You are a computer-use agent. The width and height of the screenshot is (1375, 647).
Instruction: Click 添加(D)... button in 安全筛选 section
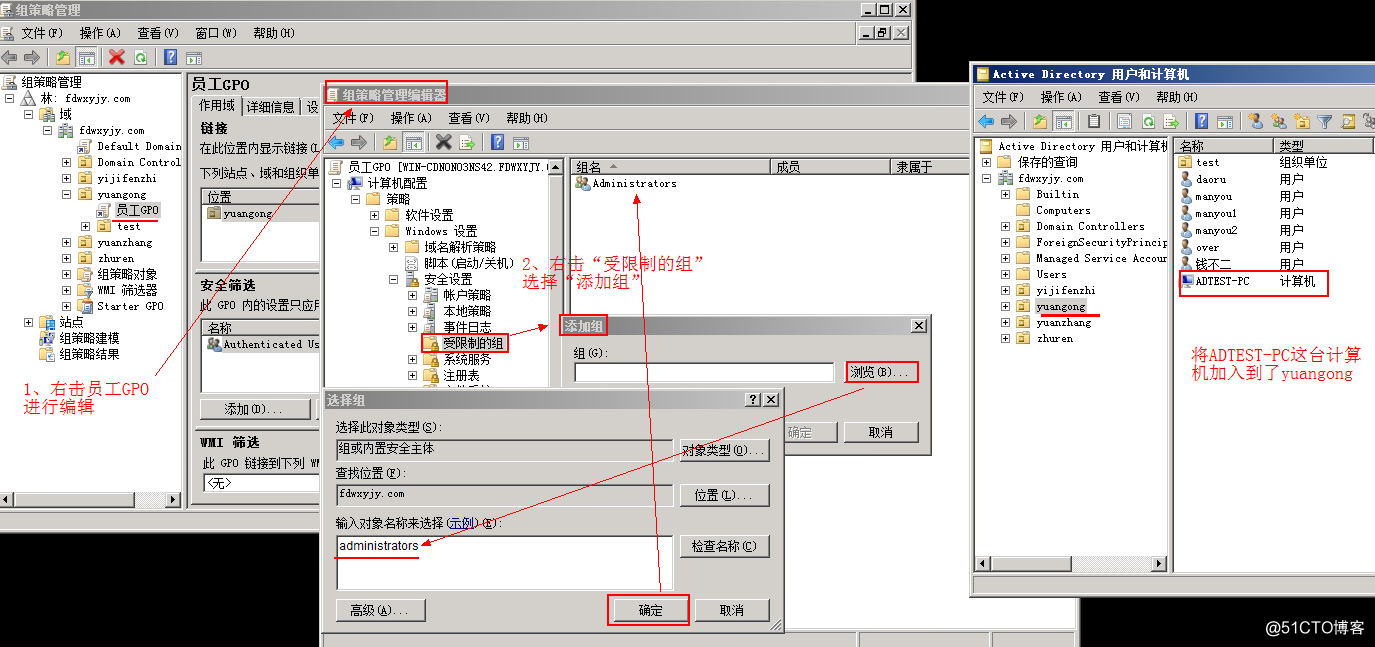tap(255, 409)
